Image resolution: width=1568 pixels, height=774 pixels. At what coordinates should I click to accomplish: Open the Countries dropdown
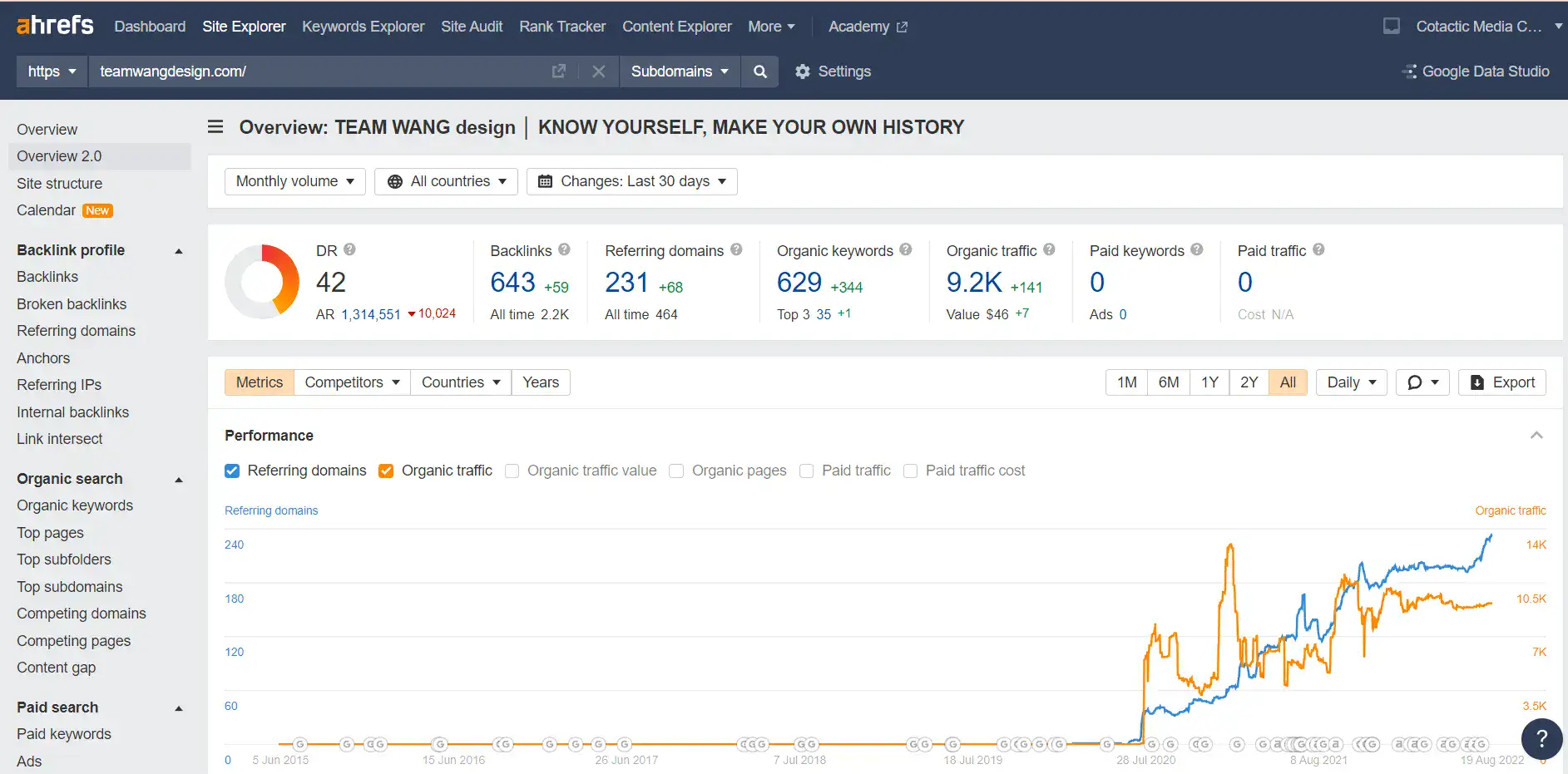point(461,382)
